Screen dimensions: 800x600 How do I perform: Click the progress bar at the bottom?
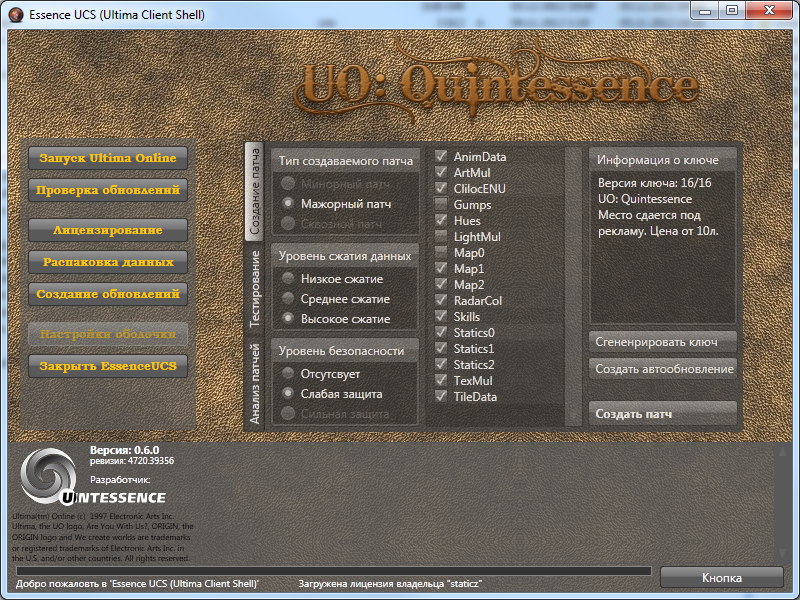click(333, 571)
